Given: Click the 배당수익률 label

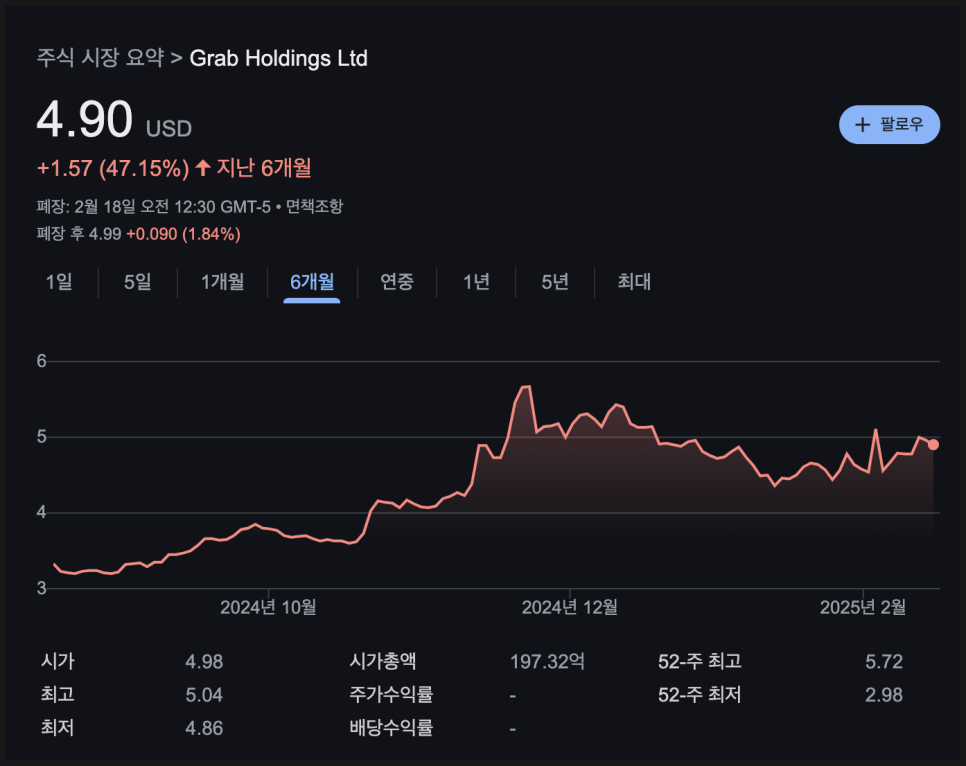Looking at the screenshot, I should pos(391,728).
